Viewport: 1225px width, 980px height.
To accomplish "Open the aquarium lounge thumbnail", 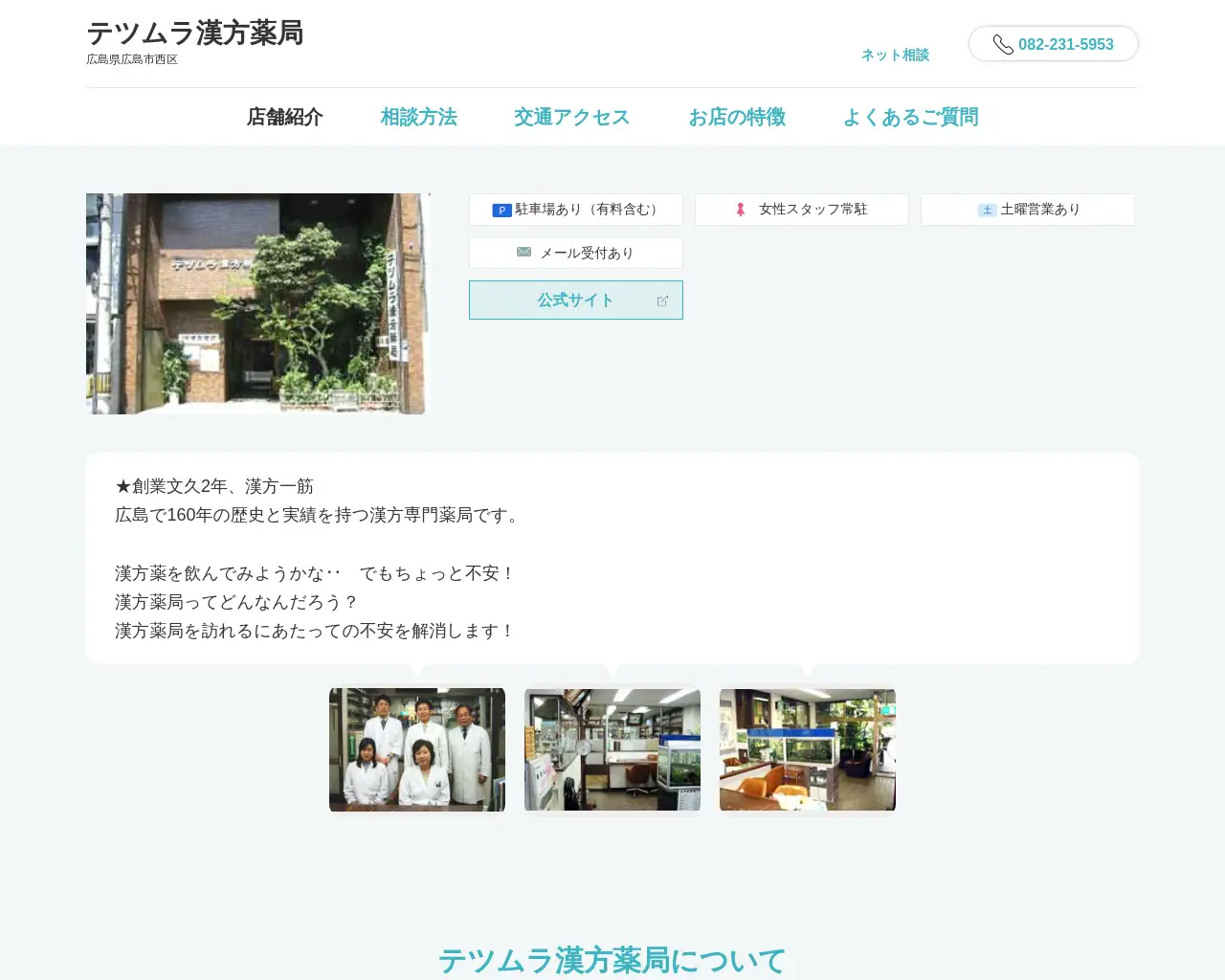I will 808,749.
